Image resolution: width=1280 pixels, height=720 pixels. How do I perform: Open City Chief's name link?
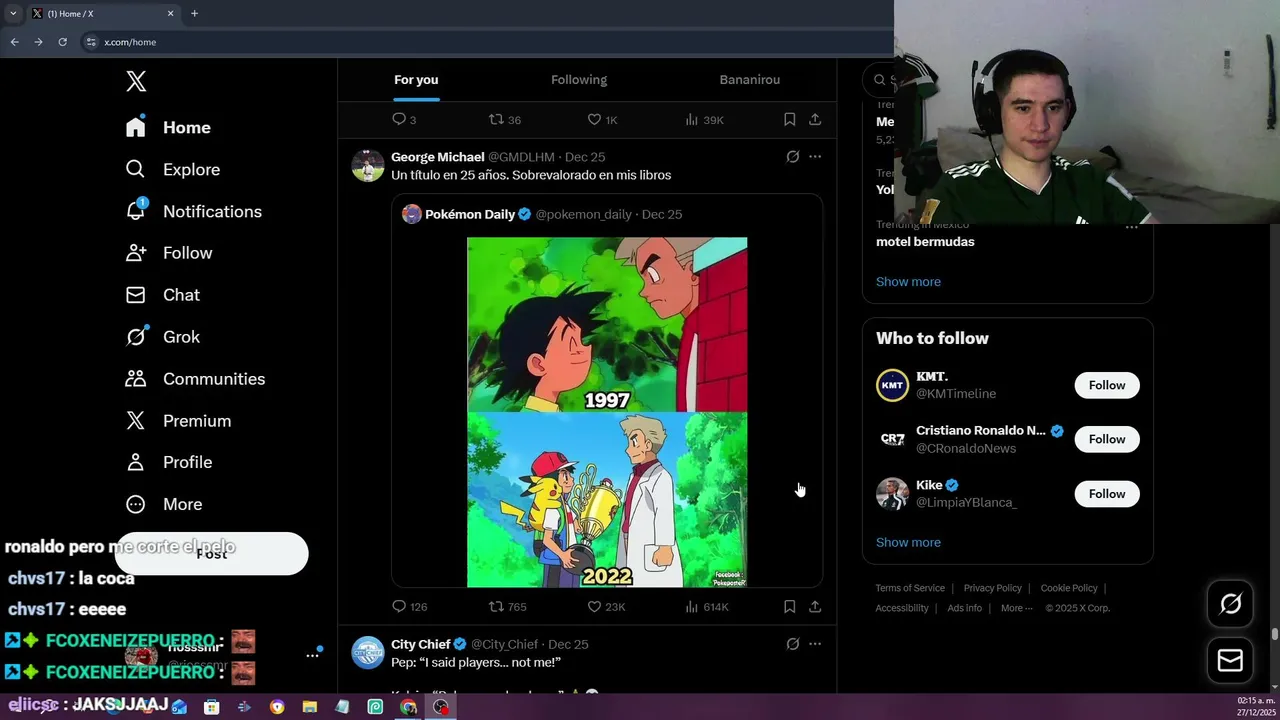pyautogui.click(x=420, y=644)
